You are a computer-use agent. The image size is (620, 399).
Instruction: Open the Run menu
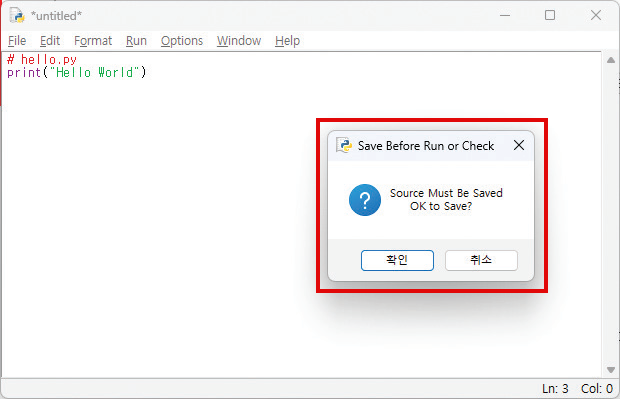[136, 41]
